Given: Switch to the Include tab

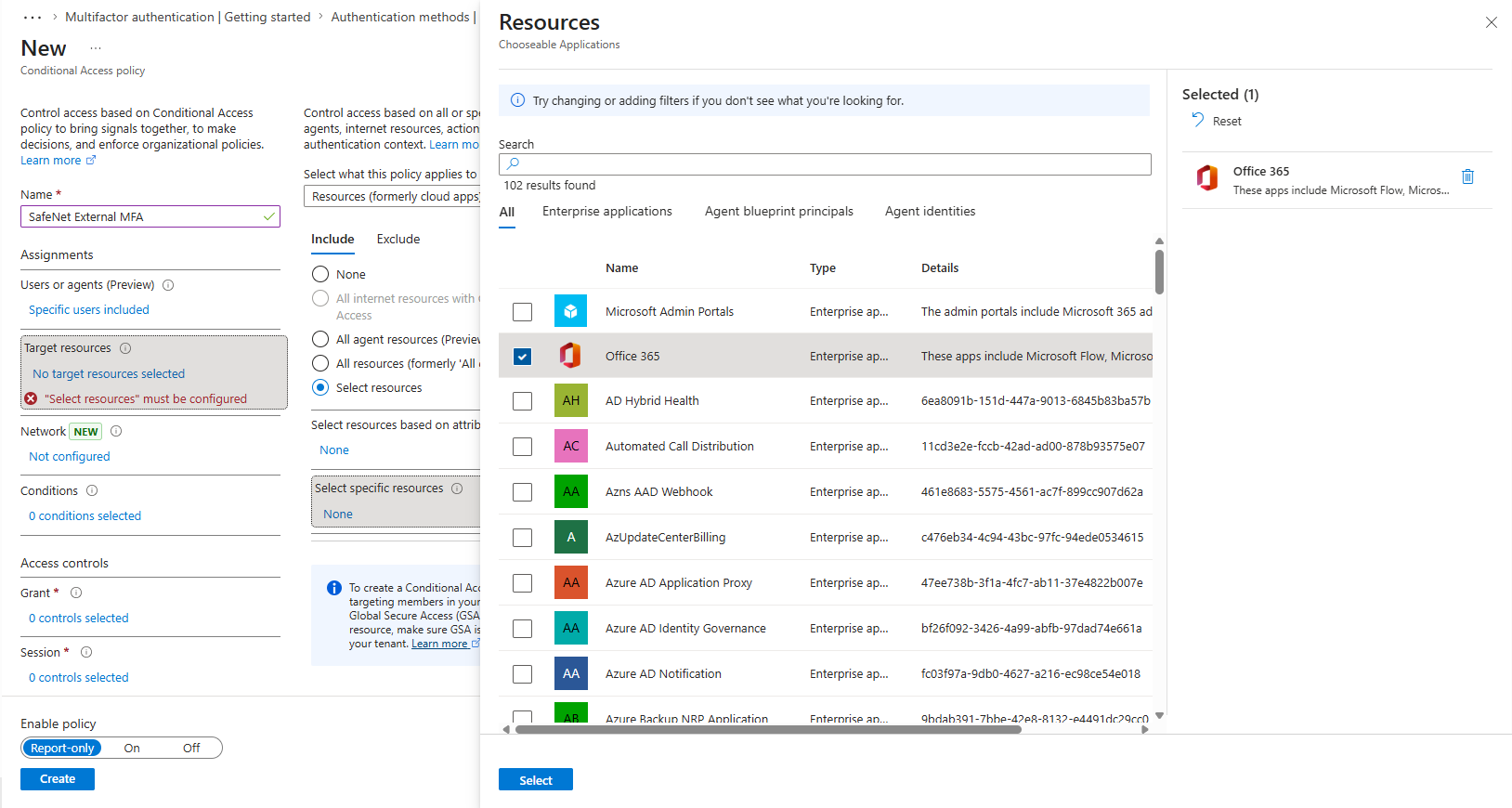Looking at the screenshot, I should pyautogui.click(x=332, y=240).
